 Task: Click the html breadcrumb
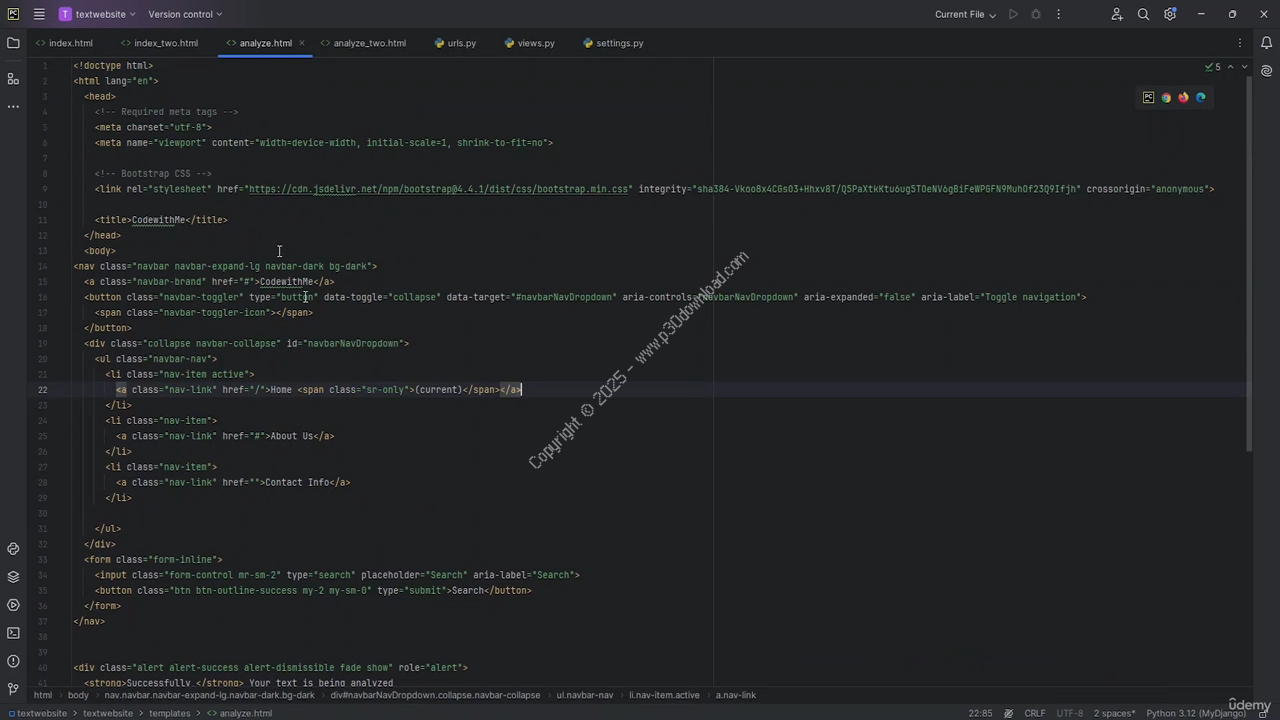pos(43,695)
